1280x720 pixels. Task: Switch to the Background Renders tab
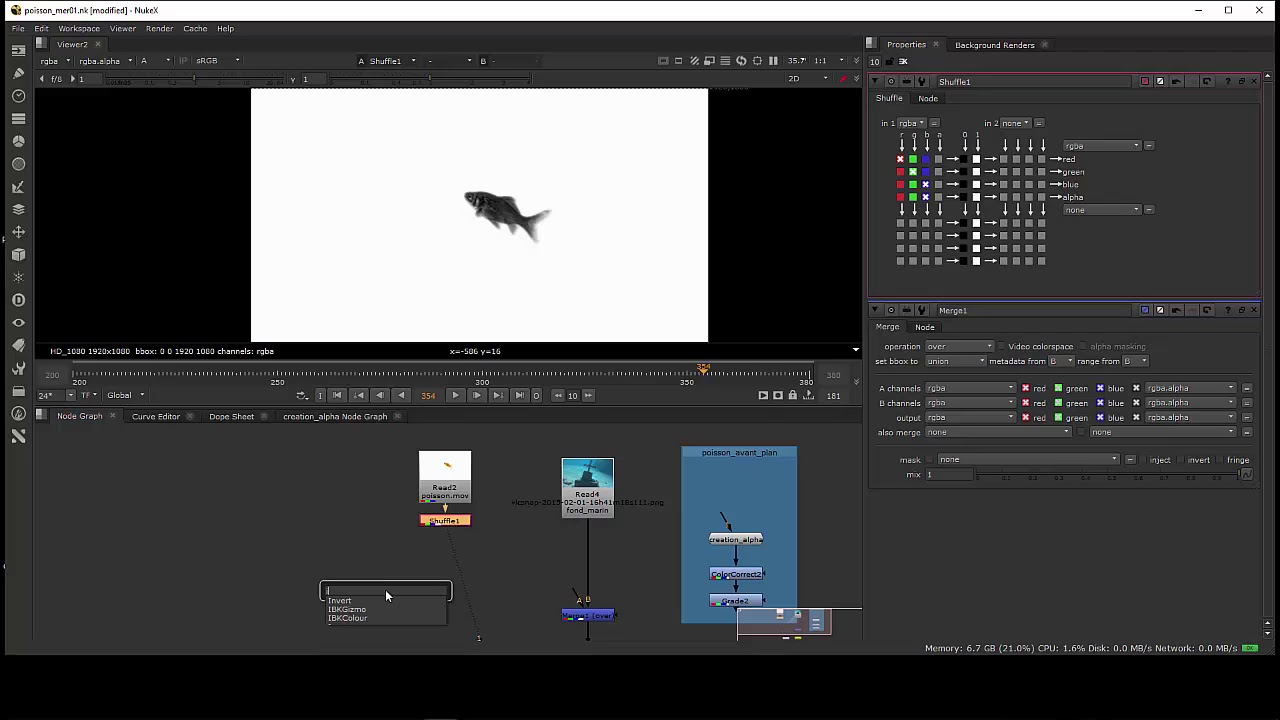994,45
